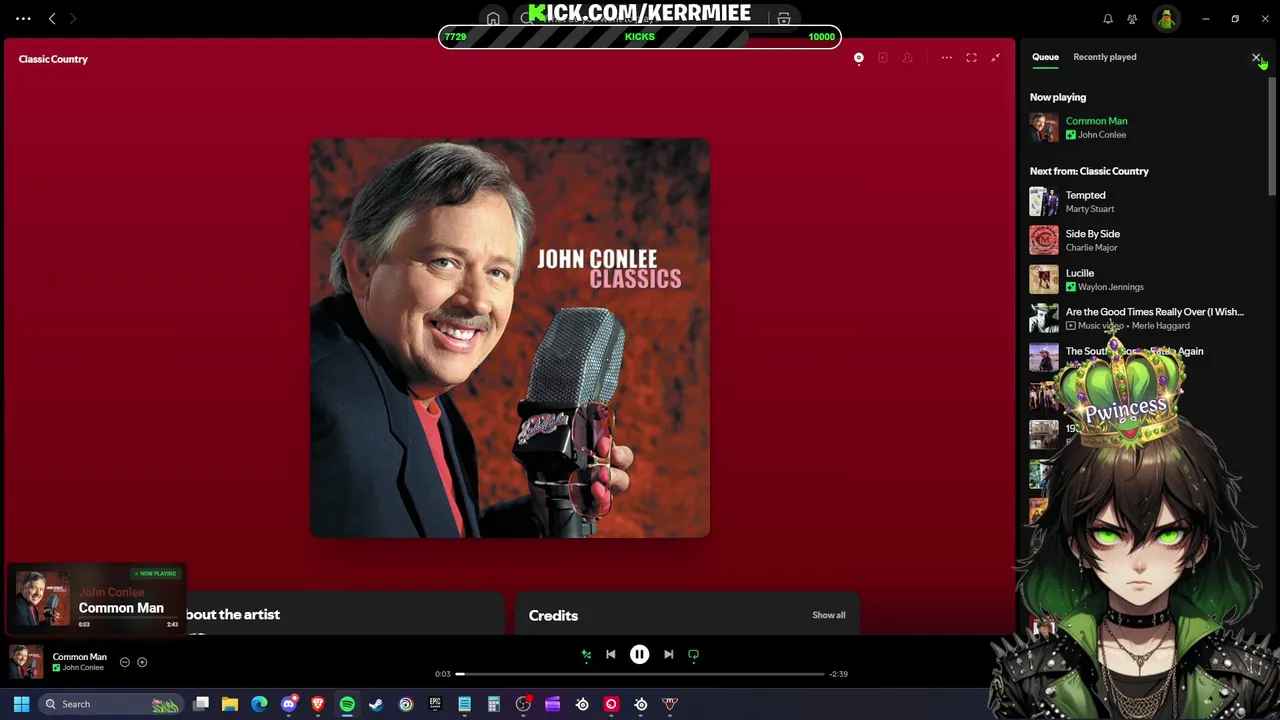The height and width of the screenshot is (720, 1280).
Task: Click the taskbar Search box
Action: [x=112, y=704]
